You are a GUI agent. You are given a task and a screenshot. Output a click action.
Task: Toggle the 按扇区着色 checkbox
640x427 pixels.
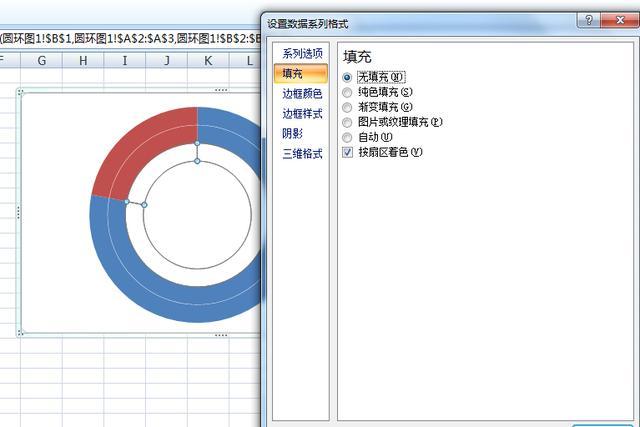[347, 152]
